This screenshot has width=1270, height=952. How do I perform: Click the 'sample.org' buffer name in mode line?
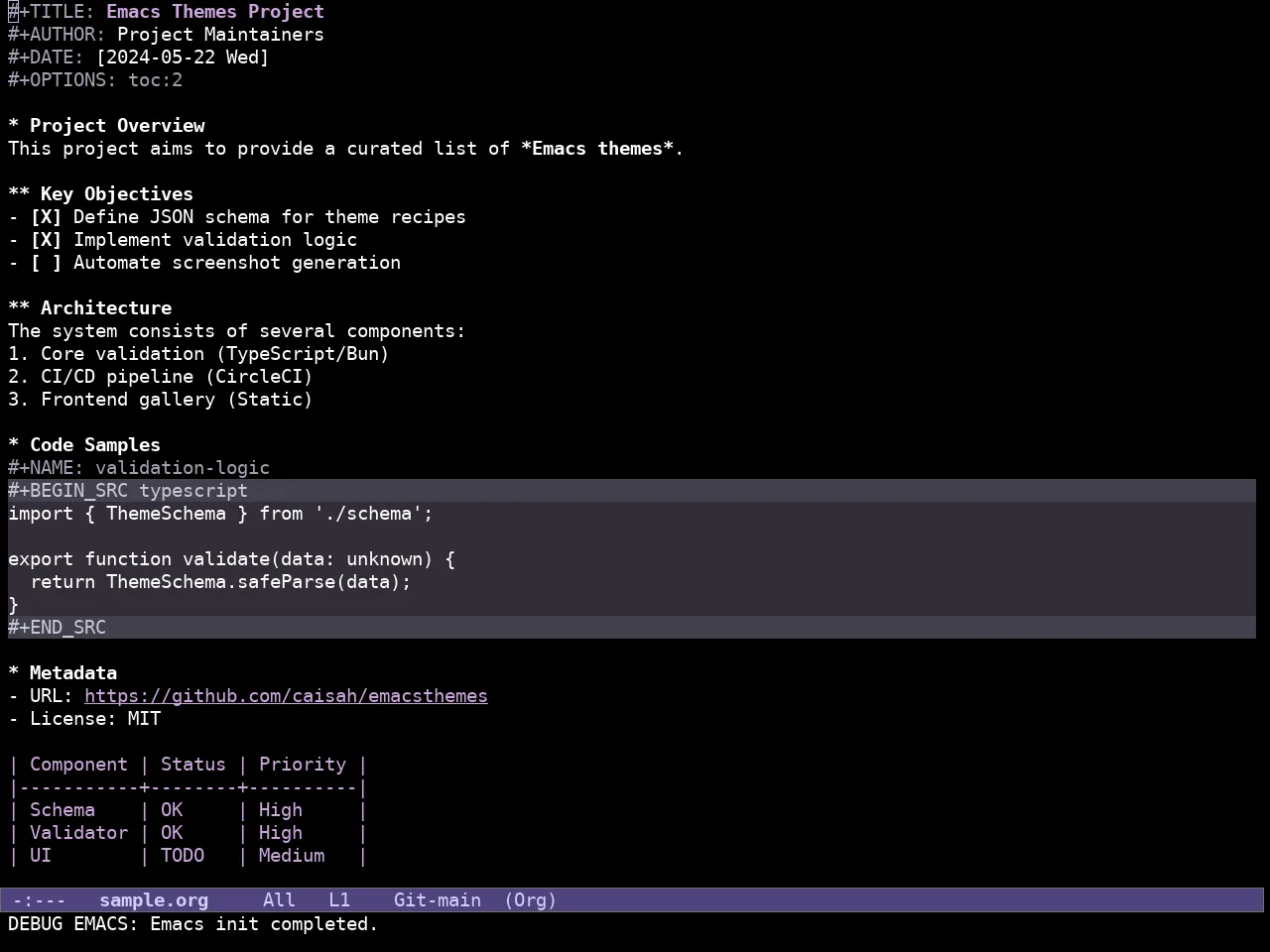pos(154,900)
